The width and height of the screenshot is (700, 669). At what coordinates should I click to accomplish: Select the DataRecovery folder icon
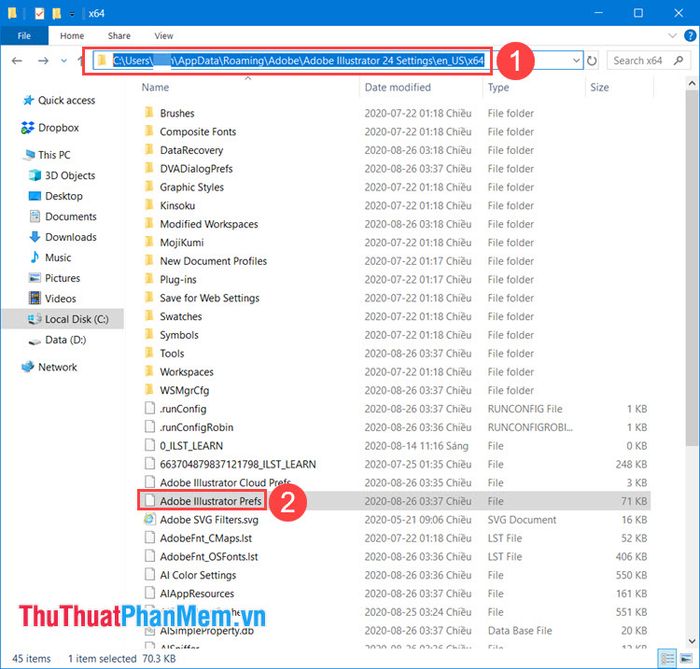pyautogui.click(x=149, y=149)
